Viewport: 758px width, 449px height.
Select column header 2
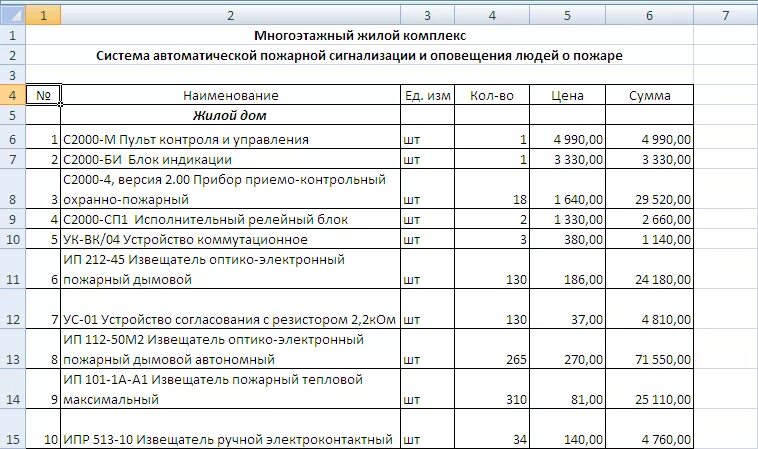click(231, 15)
